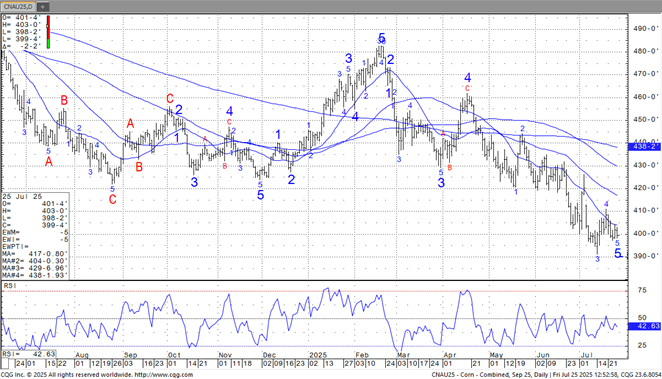The image size is (662, 379).
Task: Click the 25 level label on the RSI scale
Action: (x=642, y=345)
